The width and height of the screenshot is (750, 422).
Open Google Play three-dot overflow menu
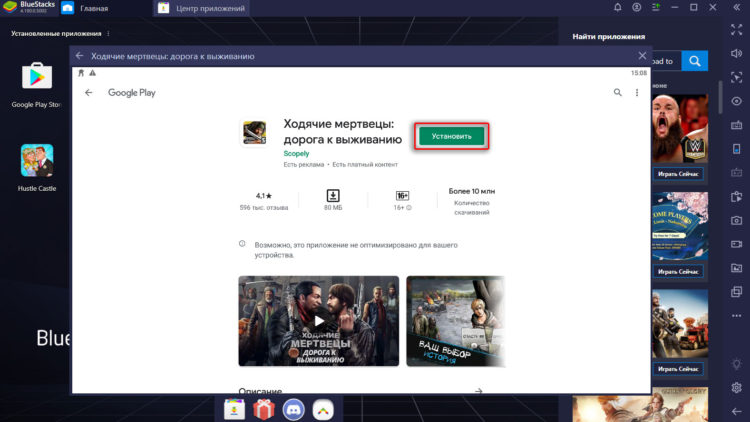[637, 92]
